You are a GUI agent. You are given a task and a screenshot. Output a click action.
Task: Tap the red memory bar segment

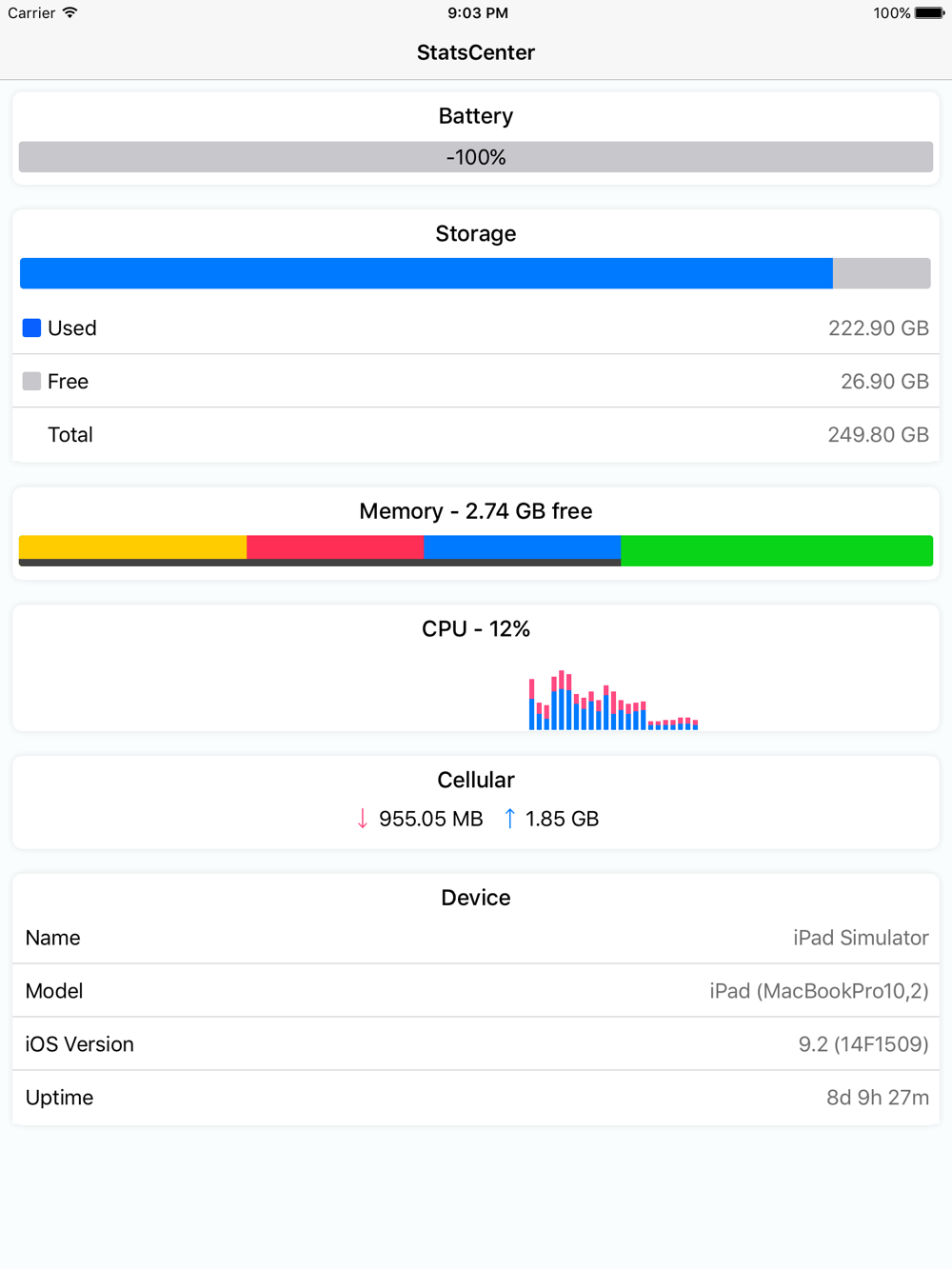coord(335,547)
